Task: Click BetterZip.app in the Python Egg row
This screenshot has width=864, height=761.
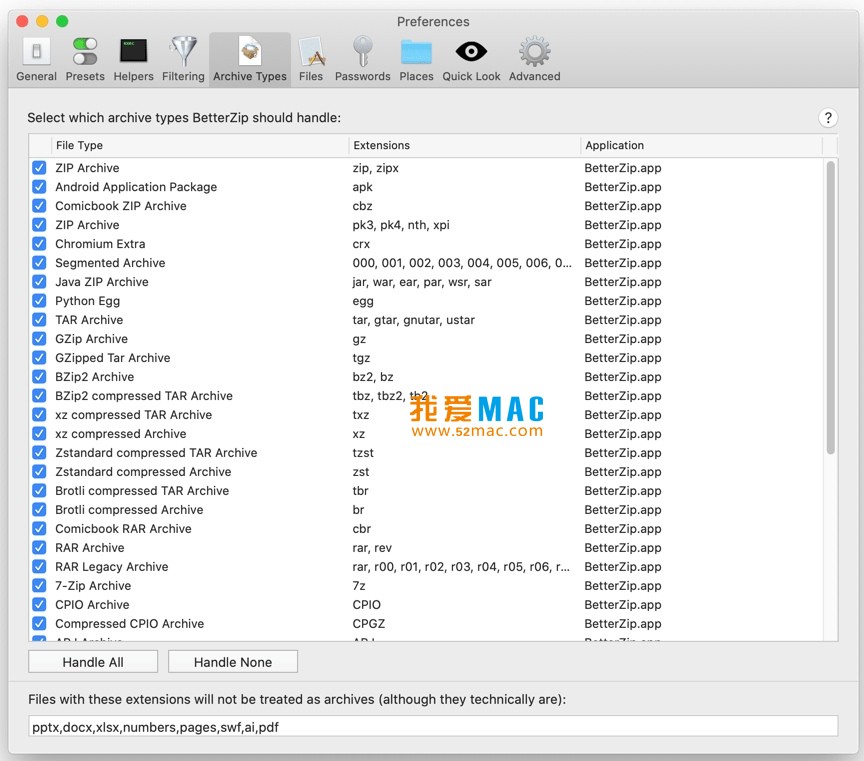Action: [623, 301]
